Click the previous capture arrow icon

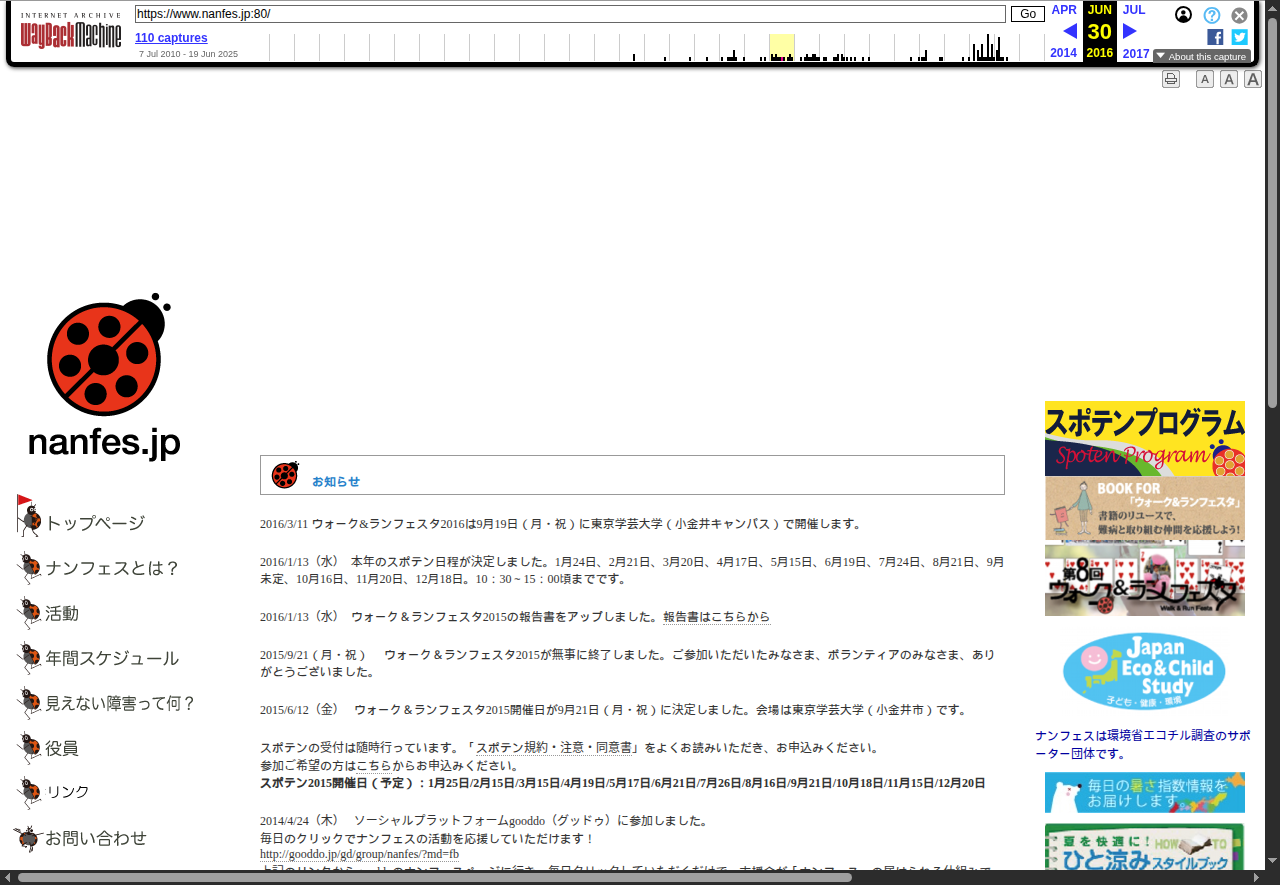pyautogui.click(x=1069, y=31)
